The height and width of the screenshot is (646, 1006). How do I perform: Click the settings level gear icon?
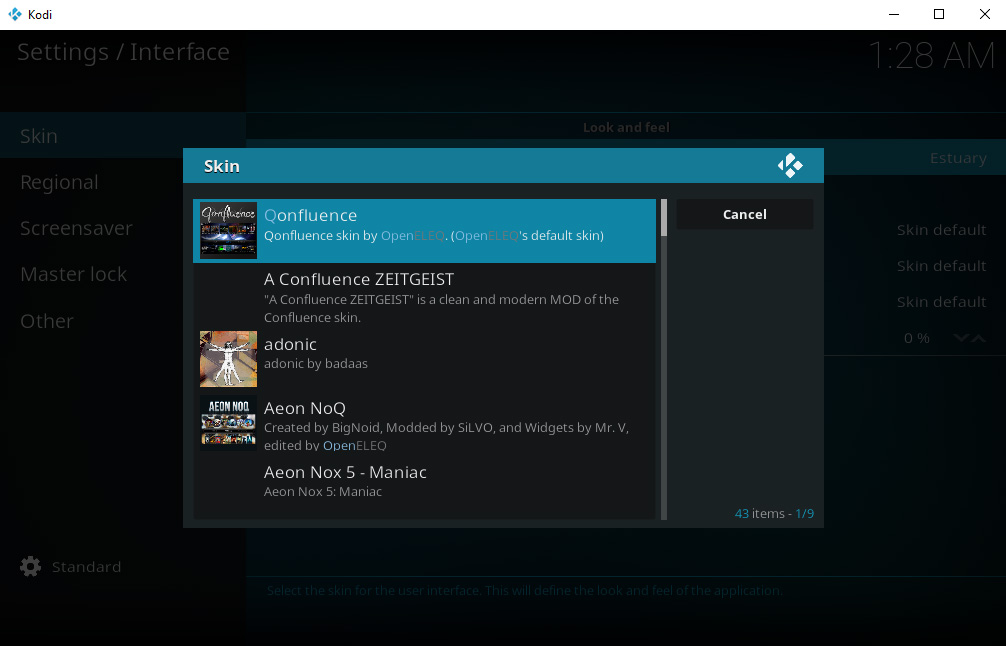(x=30, y=566)
